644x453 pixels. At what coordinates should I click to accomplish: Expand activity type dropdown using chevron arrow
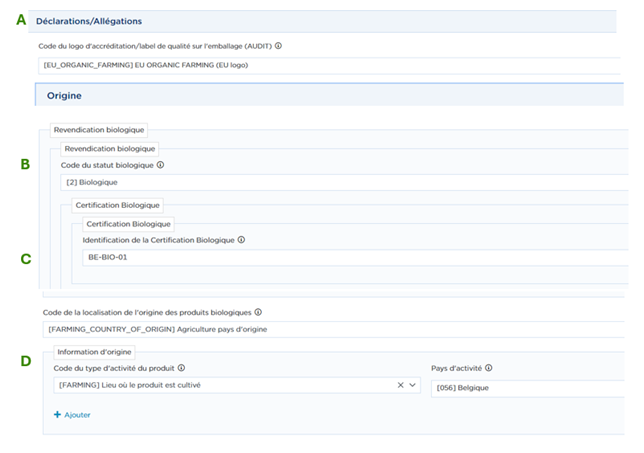click(x=413, y=385)
